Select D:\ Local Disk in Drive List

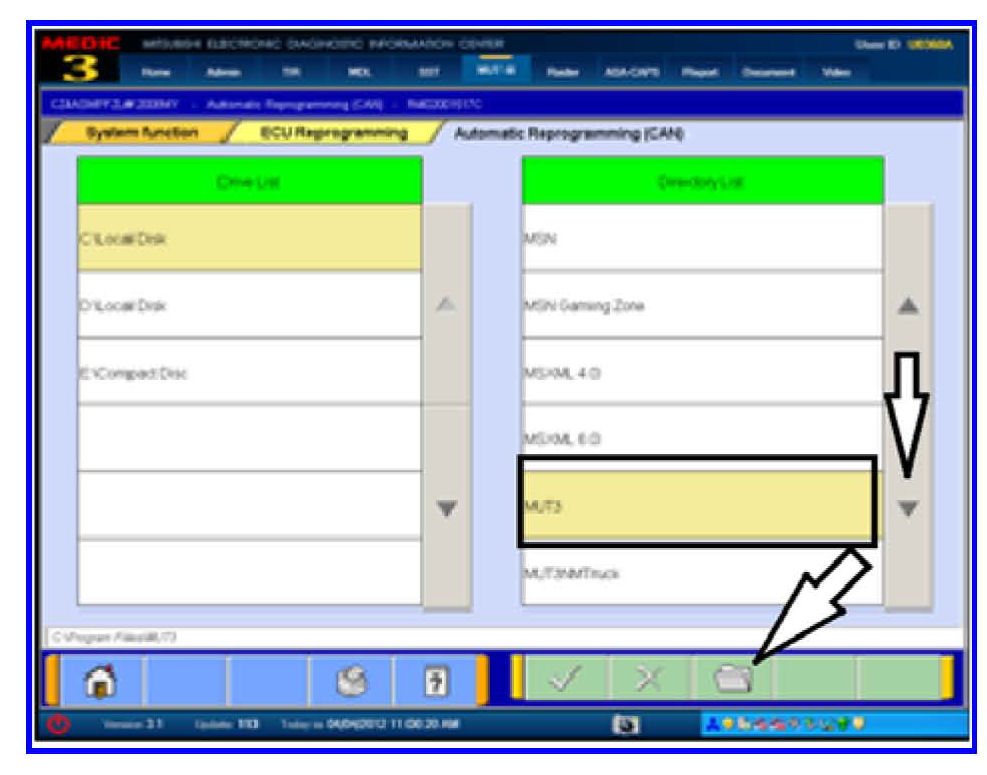249,305
